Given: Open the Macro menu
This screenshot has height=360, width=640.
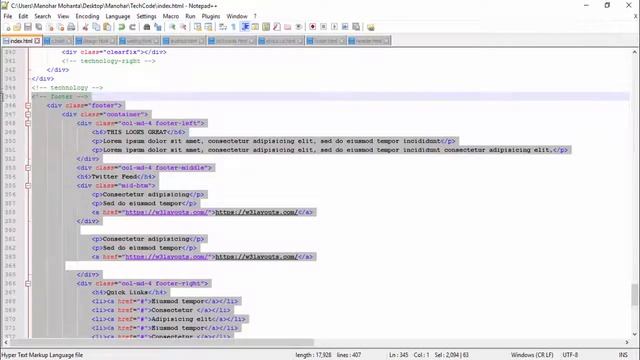Looking at the screenshot, I should pos(171,16).
